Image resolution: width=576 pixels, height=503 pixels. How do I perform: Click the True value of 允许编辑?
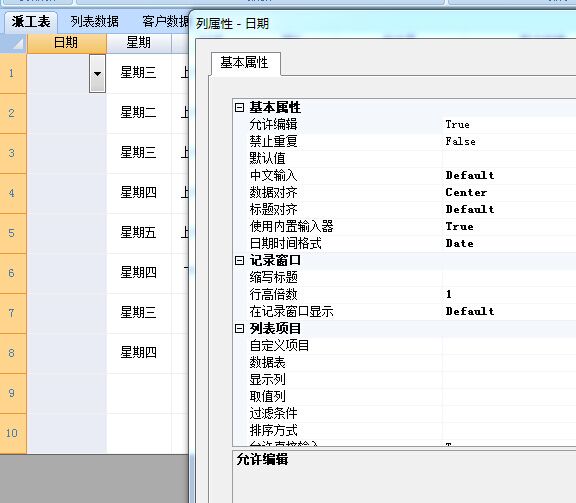click(x=457, y=125)
